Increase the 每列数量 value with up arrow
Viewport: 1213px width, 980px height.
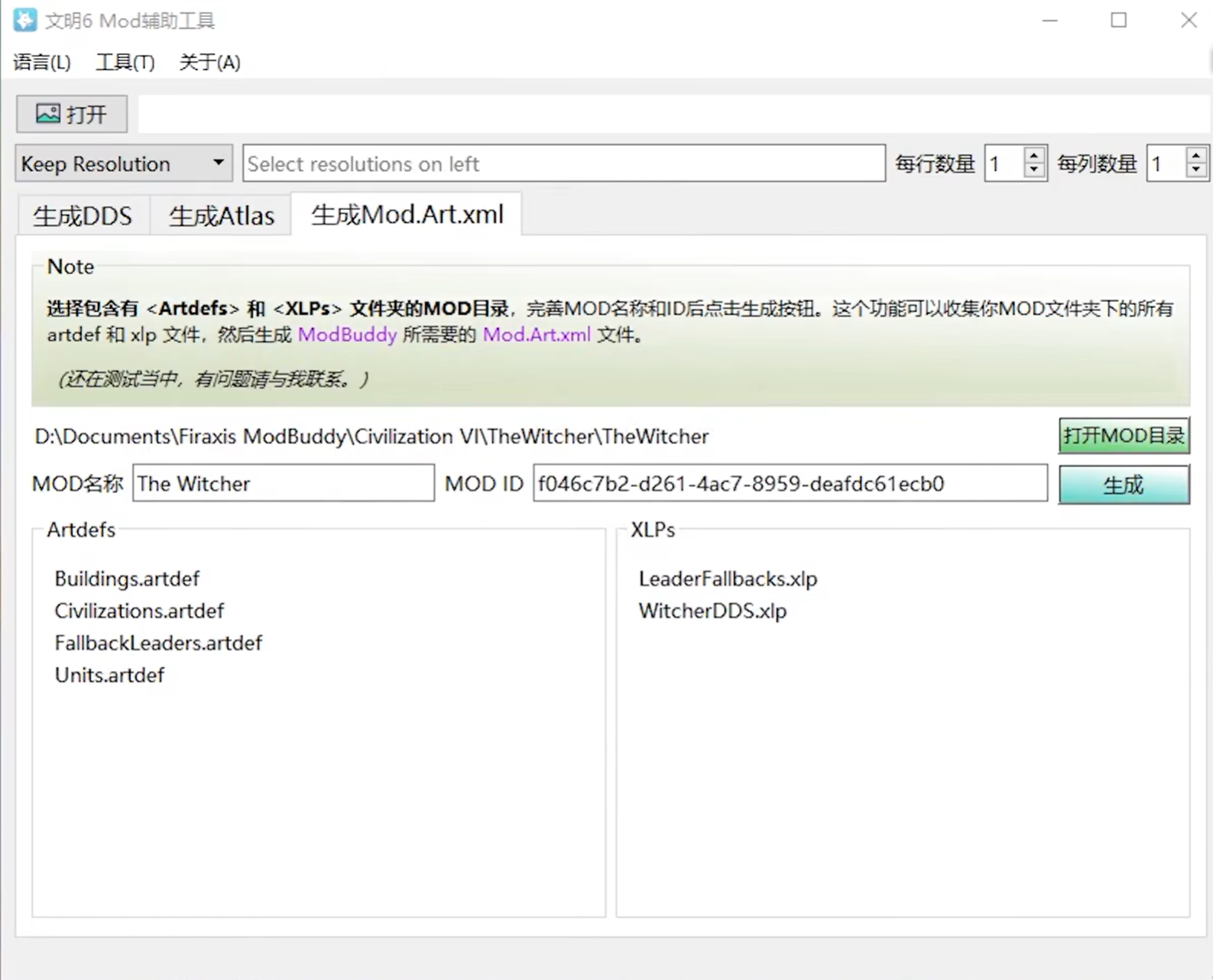click(1196, 154)
